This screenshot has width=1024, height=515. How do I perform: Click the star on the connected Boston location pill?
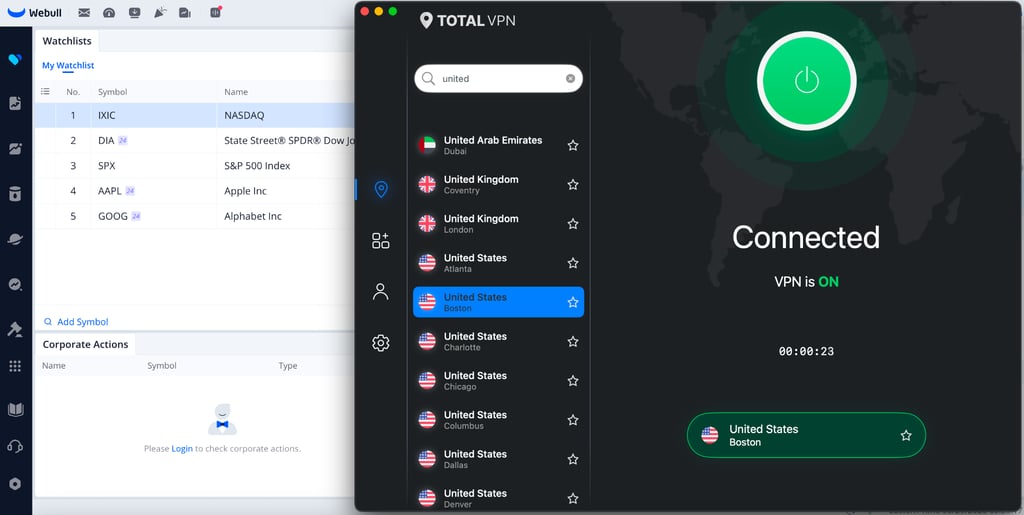pos(906,435)
